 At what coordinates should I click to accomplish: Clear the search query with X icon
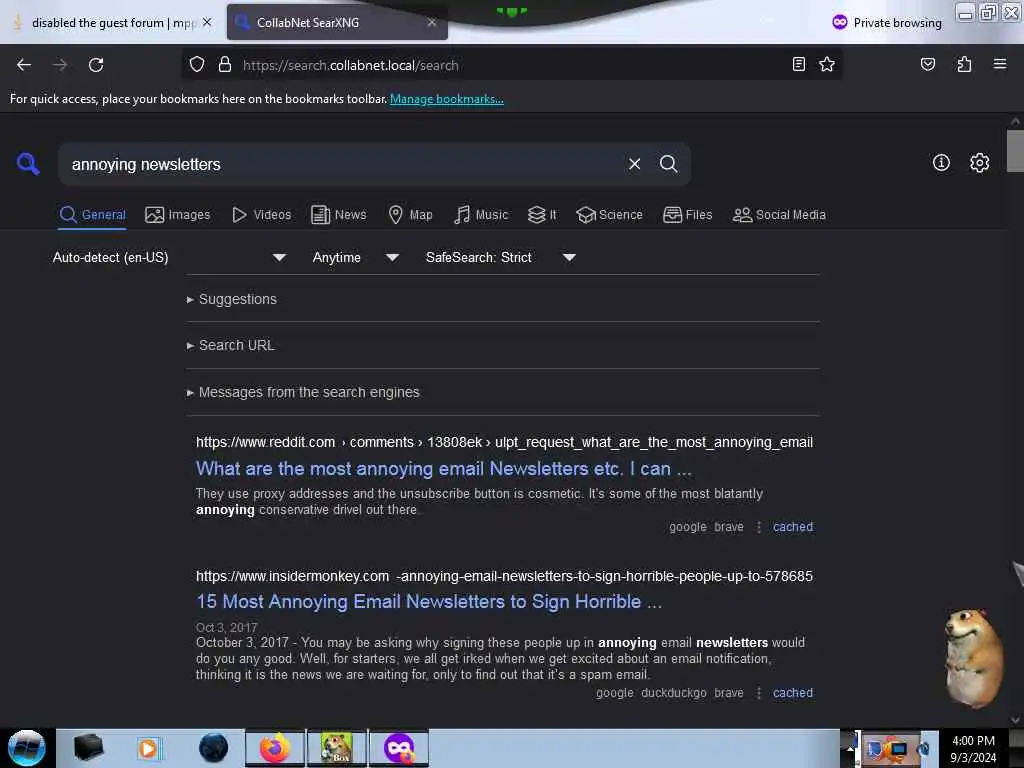(634, 164)
